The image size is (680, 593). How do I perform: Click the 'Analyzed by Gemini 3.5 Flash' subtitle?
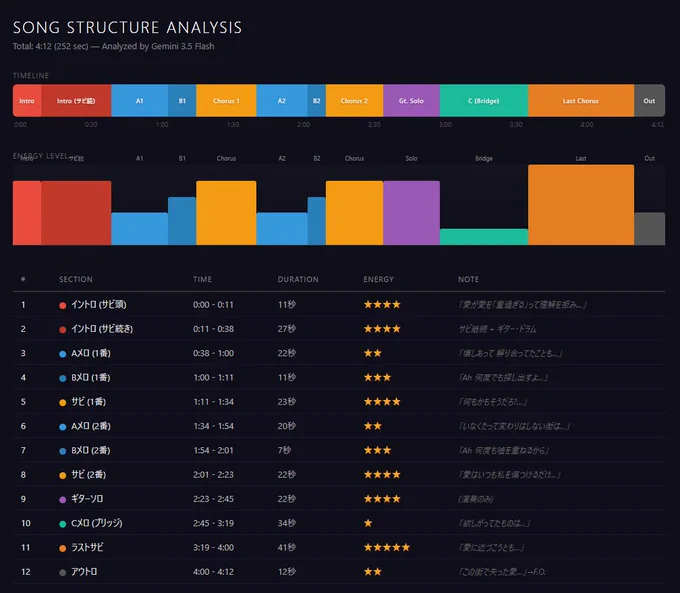coord(158,46)
